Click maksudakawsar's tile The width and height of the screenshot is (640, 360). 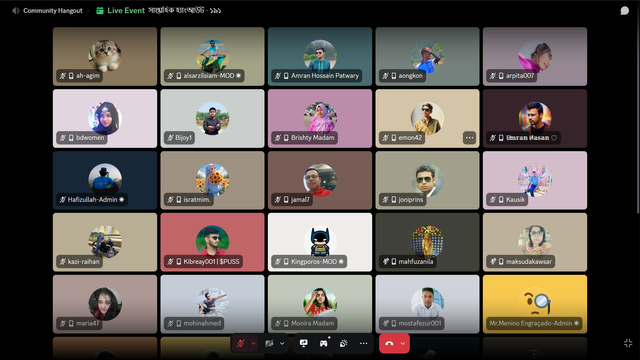(x=535, y=242)
